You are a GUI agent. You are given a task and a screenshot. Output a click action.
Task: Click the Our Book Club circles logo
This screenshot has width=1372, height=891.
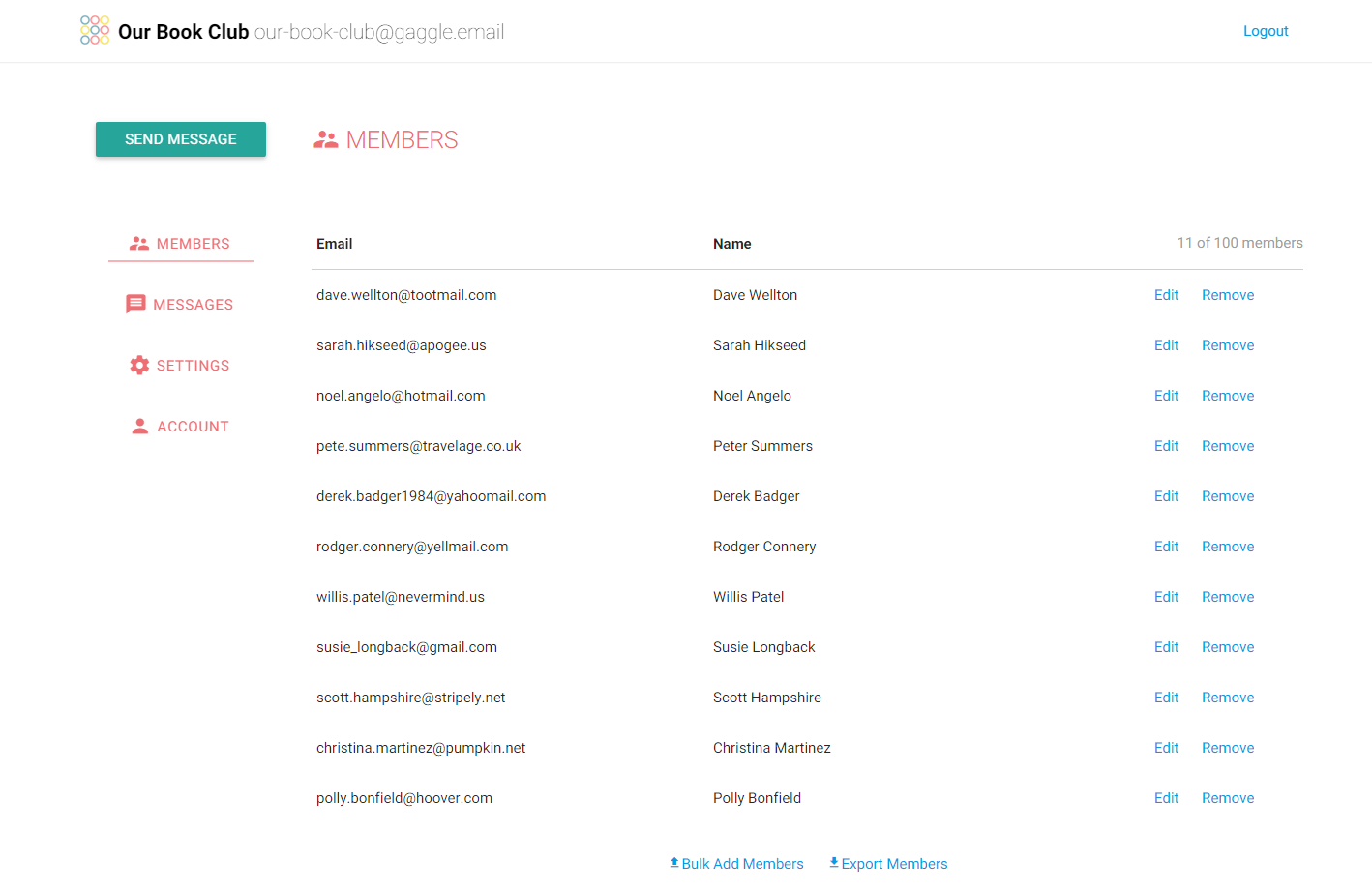(x=95, y=30)
